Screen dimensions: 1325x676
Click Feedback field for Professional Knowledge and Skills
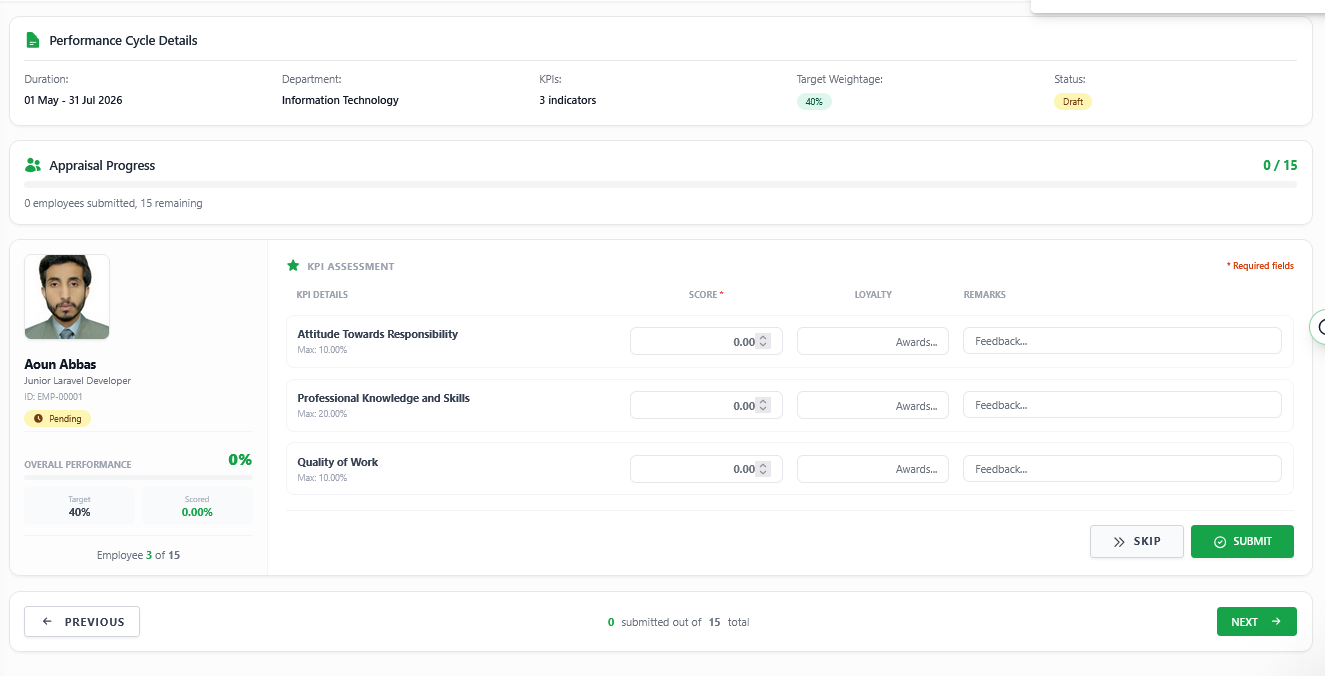(x=1122, y=405)
